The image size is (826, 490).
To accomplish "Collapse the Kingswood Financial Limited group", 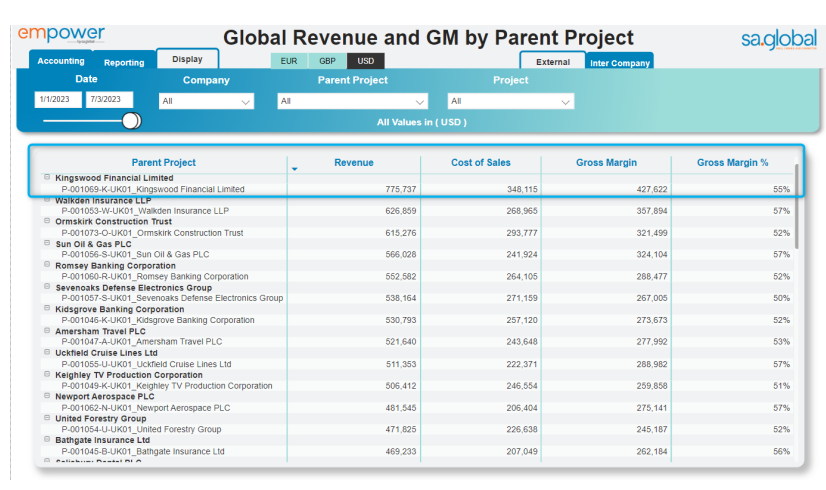I will [47, 178].
